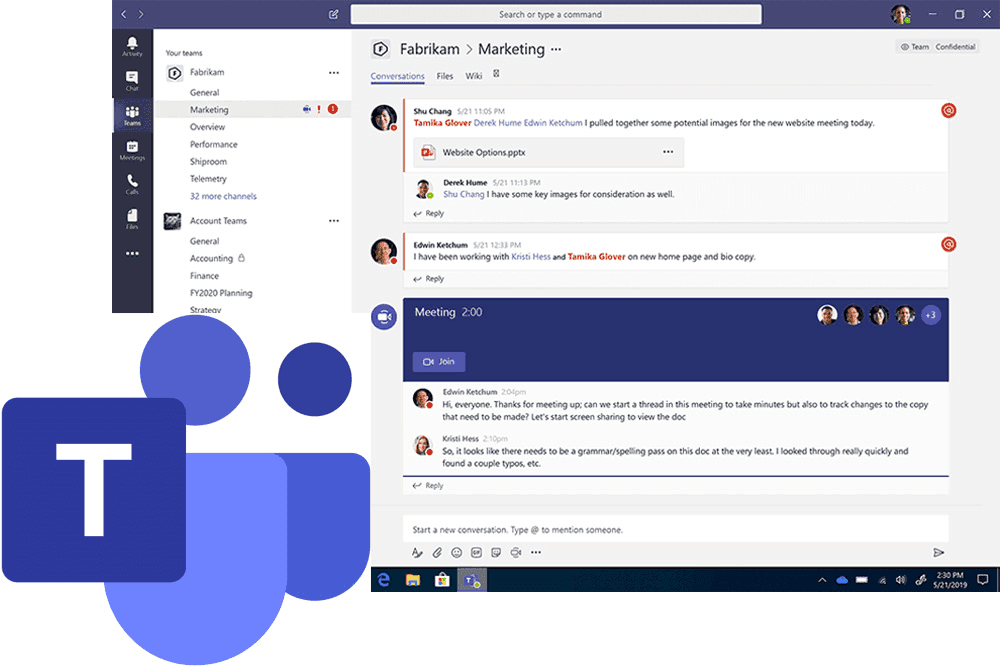Select the Telemetry channel
This screenshot has height=667, width=1000.
209,179
